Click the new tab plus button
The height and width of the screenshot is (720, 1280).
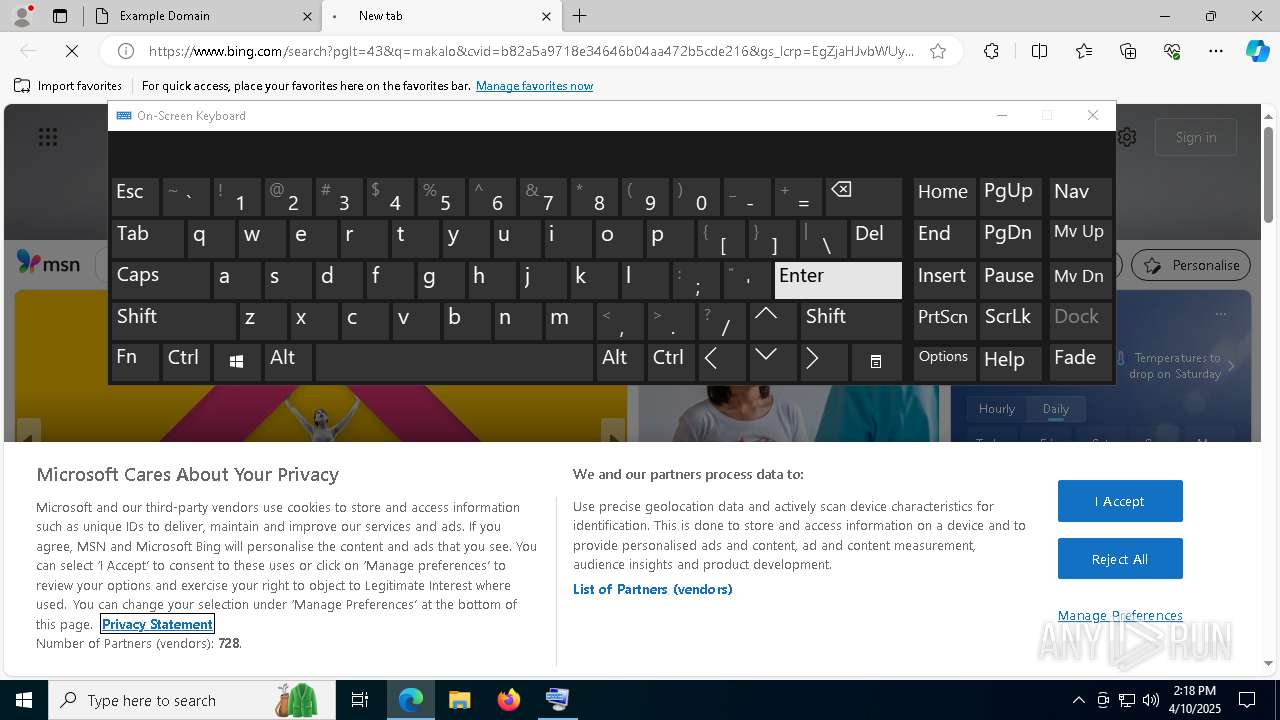pyautogui.click(x=580, y=16)
